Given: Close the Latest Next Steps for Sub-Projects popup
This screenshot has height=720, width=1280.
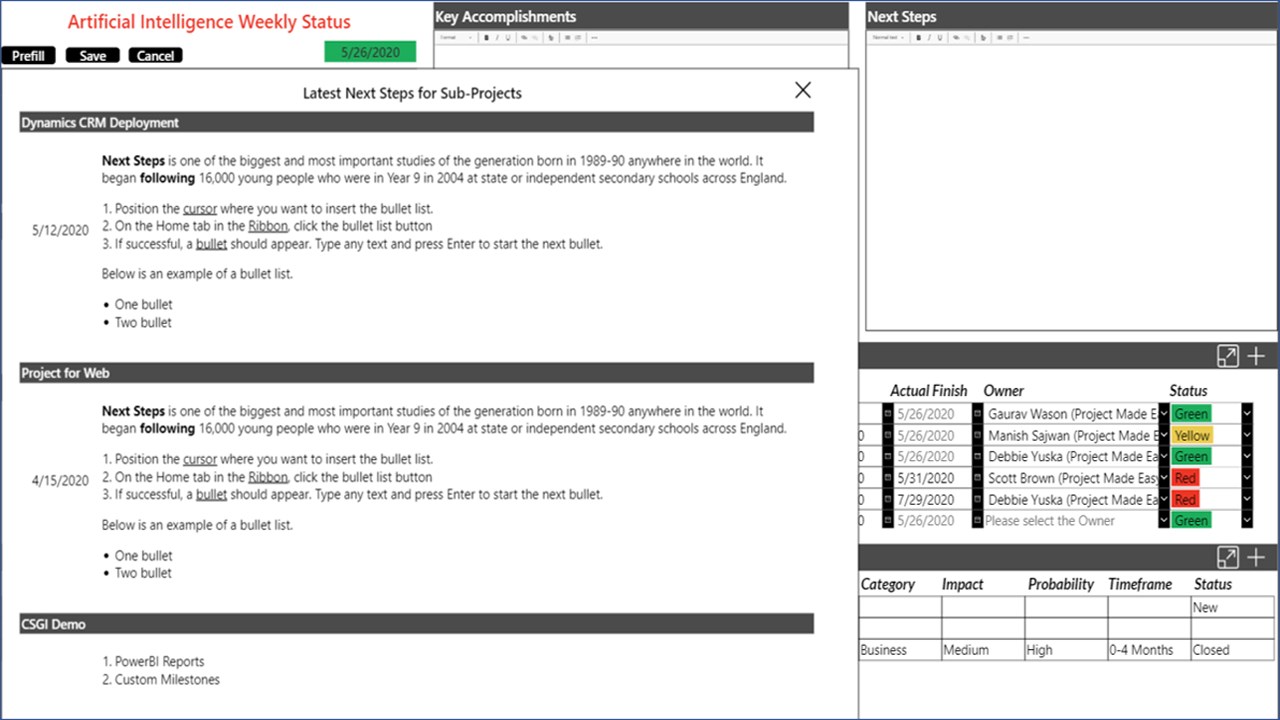Looking at the screenshot, I should coord(802,90).
